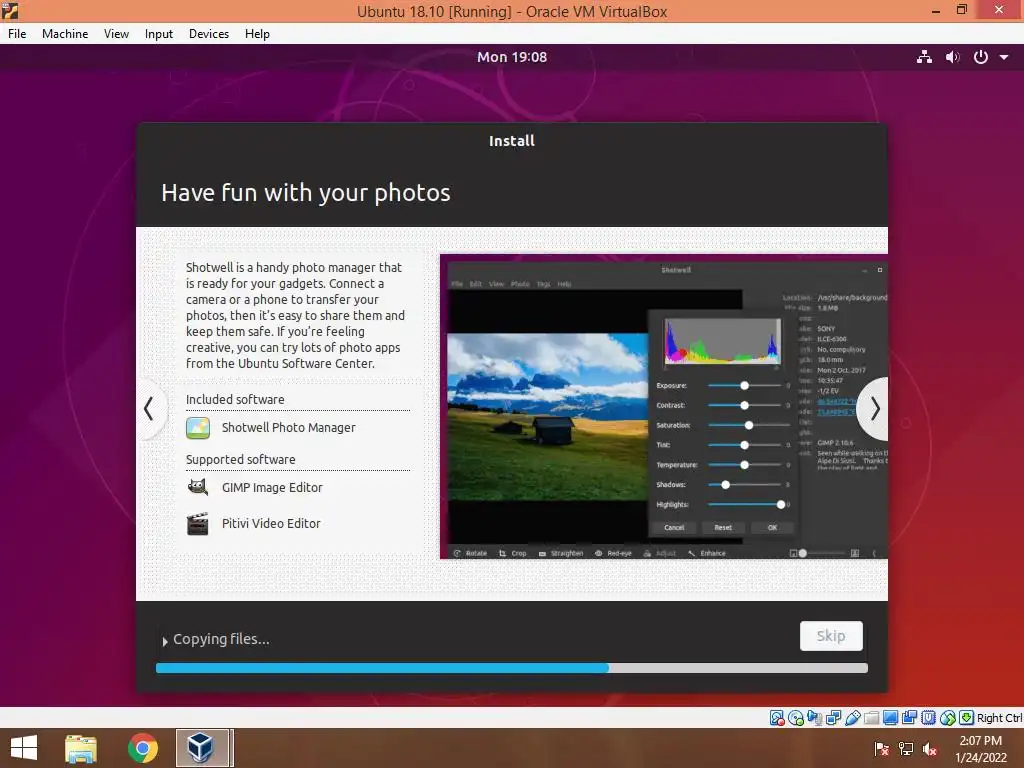Viewport: 1024px width, 768px height.
Task: Click the VirtualBox optical drive status icon
Action: [x=795, y=718]
